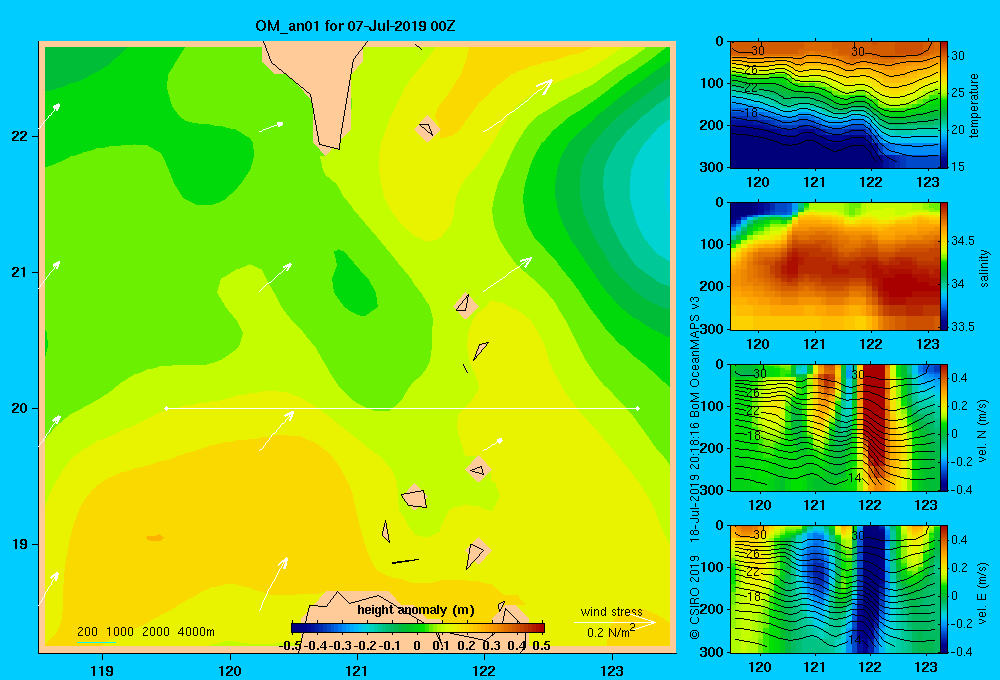Open the salinity cross-section panel

coord(835,266)
